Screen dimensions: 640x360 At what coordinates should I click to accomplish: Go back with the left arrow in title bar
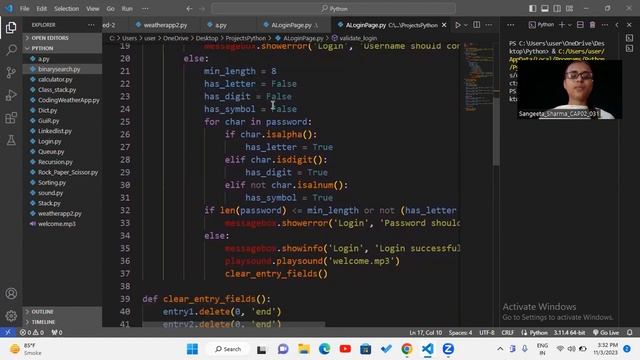[189, 8]
